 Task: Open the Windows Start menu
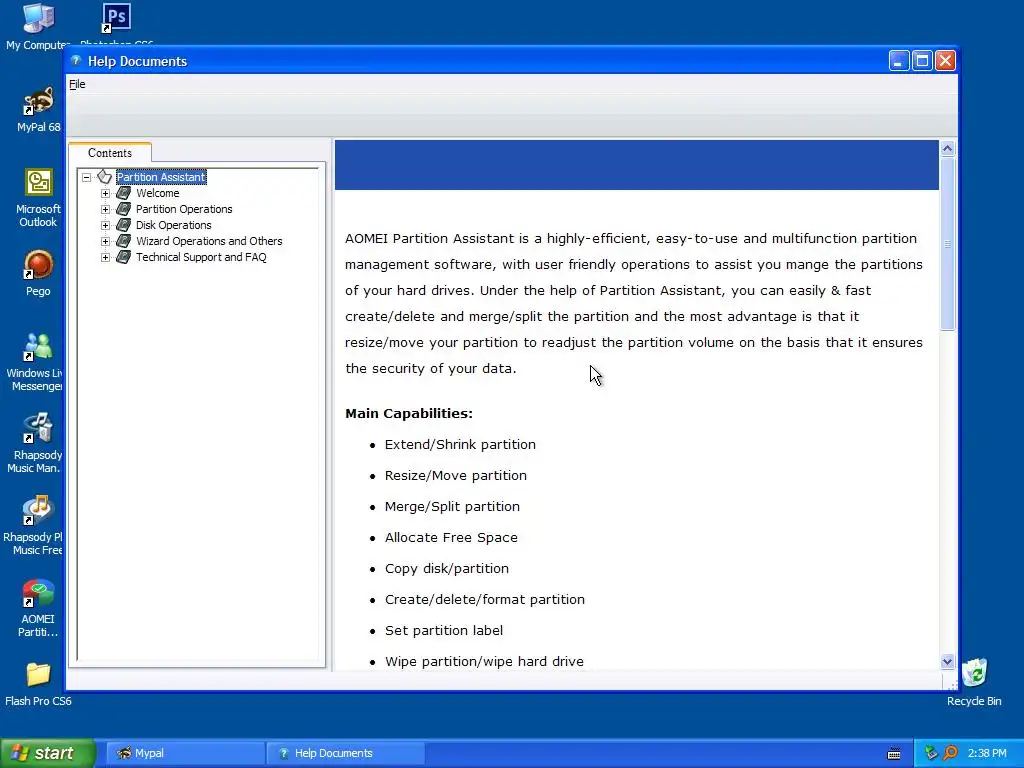pyautogui.click(x=47, y=753)
